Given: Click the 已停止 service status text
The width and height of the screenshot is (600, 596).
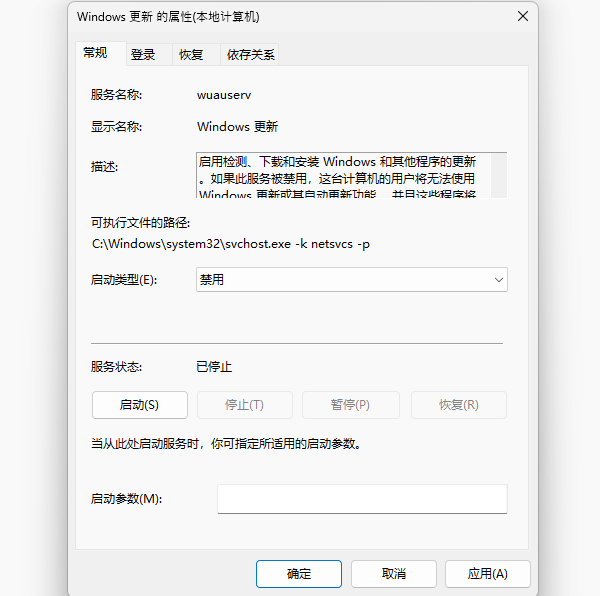Looking at the screenshot, I should (214, 367).
